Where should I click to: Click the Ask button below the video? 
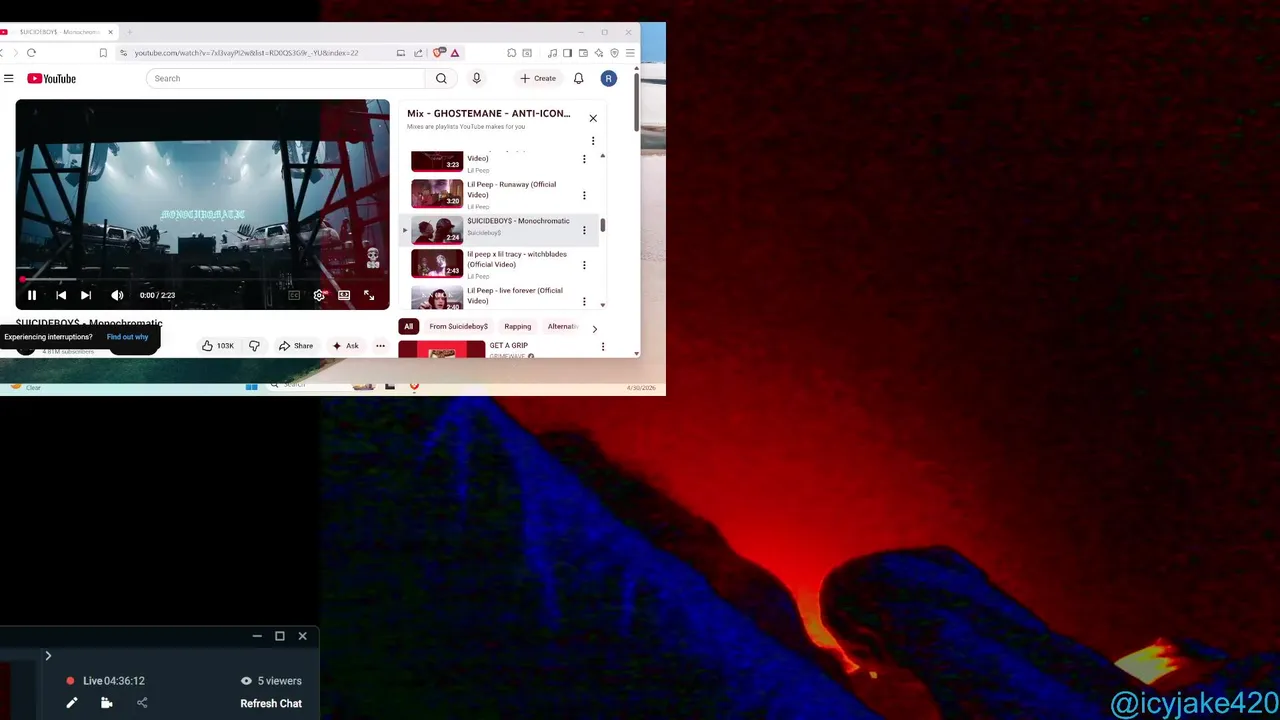coord(345,346)
